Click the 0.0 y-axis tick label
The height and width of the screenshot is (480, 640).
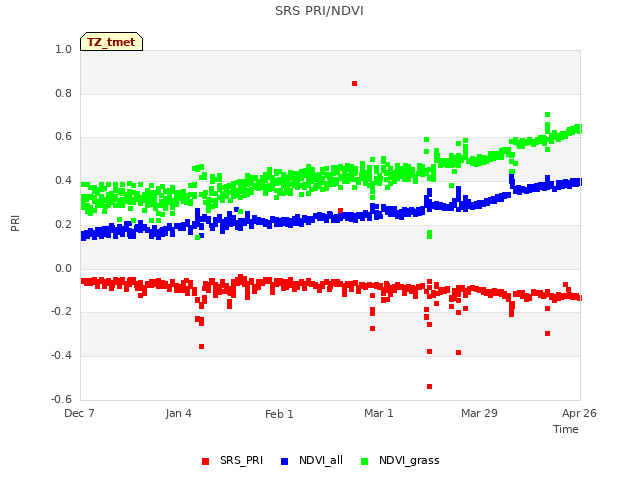(x=63, y=269)
